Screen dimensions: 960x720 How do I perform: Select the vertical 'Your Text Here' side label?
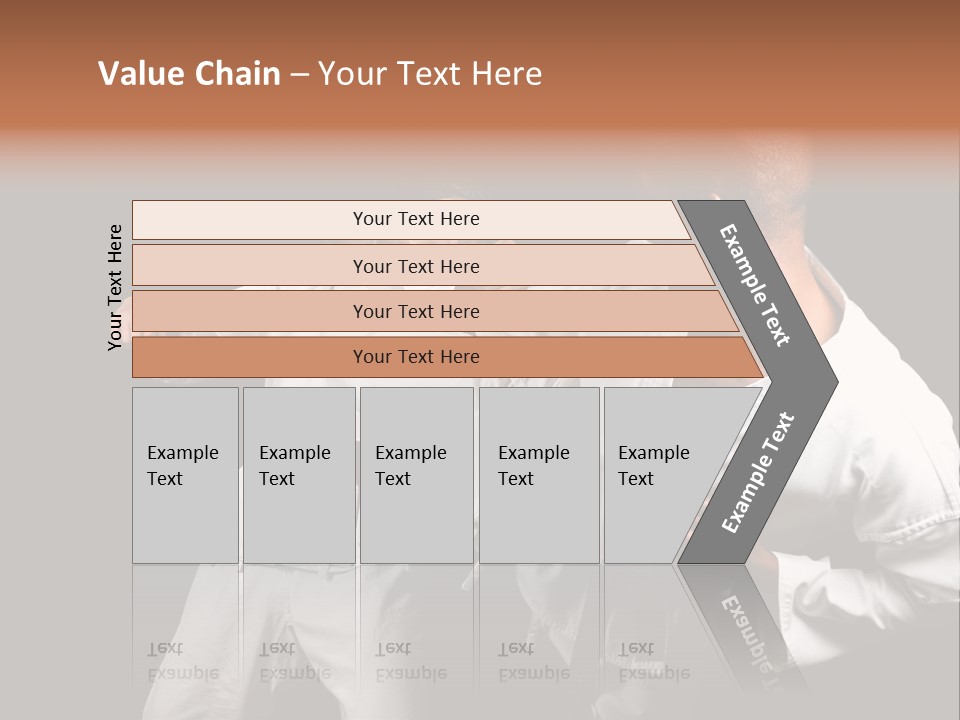coord(114,288)
